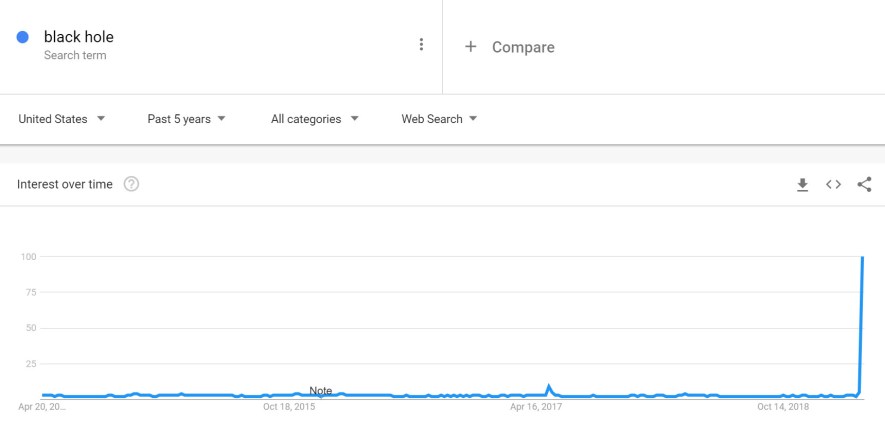Share the Interest over time chart
The width and height of the screenshot is (885, 433).
pyautogui.click(x=864, y=185)
